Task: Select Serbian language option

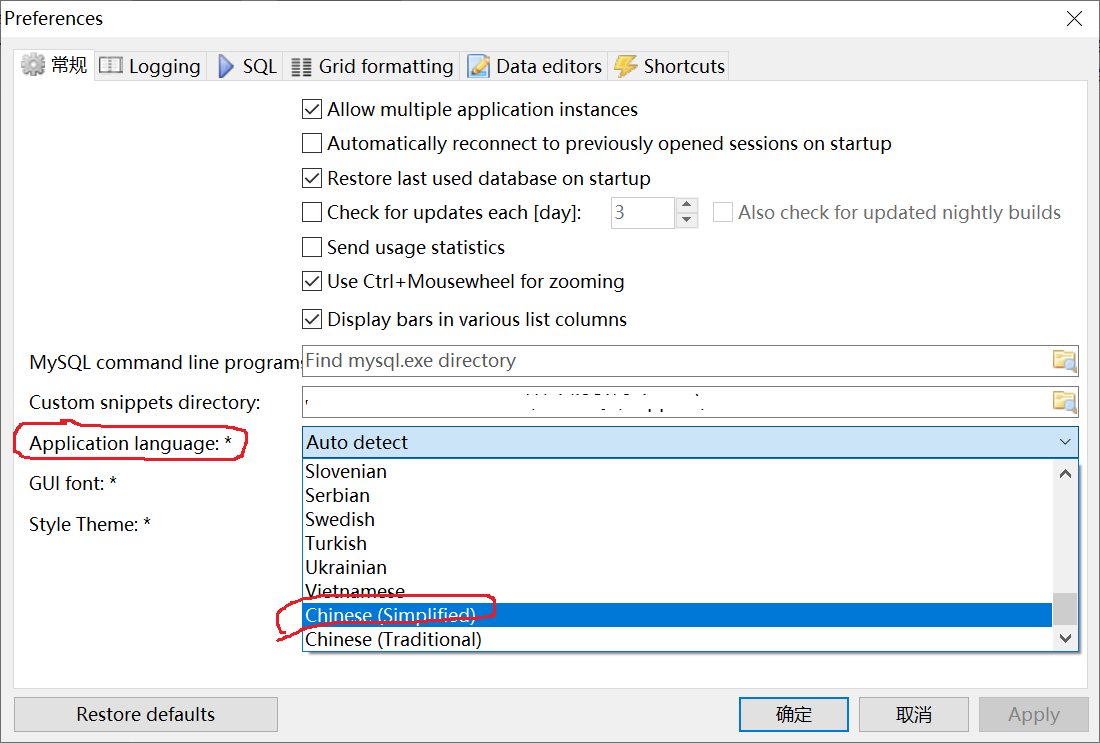Action: tap(678, 495)
